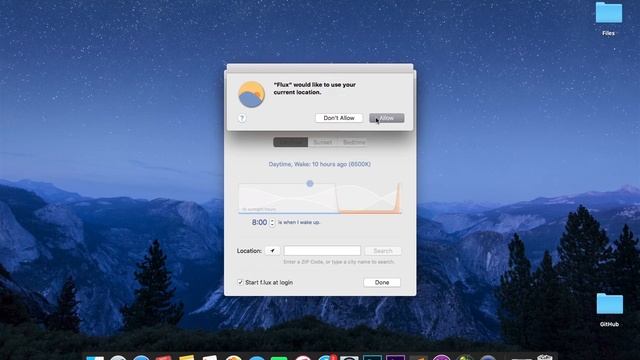The height and width of the screenshot is (360, 640).
Task: Toggle Start f.lux at login checkbox
Action: click(240, 282)
